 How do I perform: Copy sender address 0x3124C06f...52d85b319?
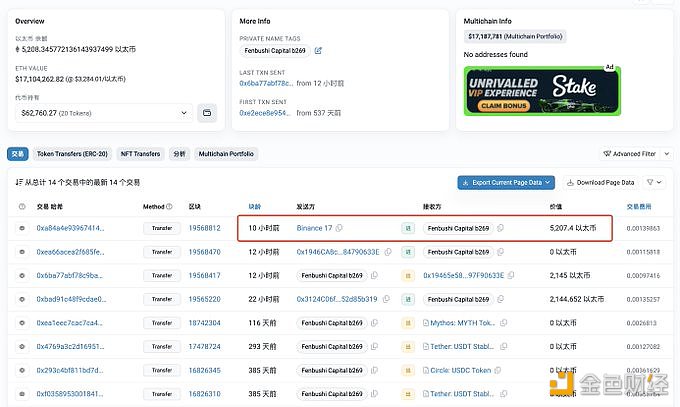click(386, 299)
